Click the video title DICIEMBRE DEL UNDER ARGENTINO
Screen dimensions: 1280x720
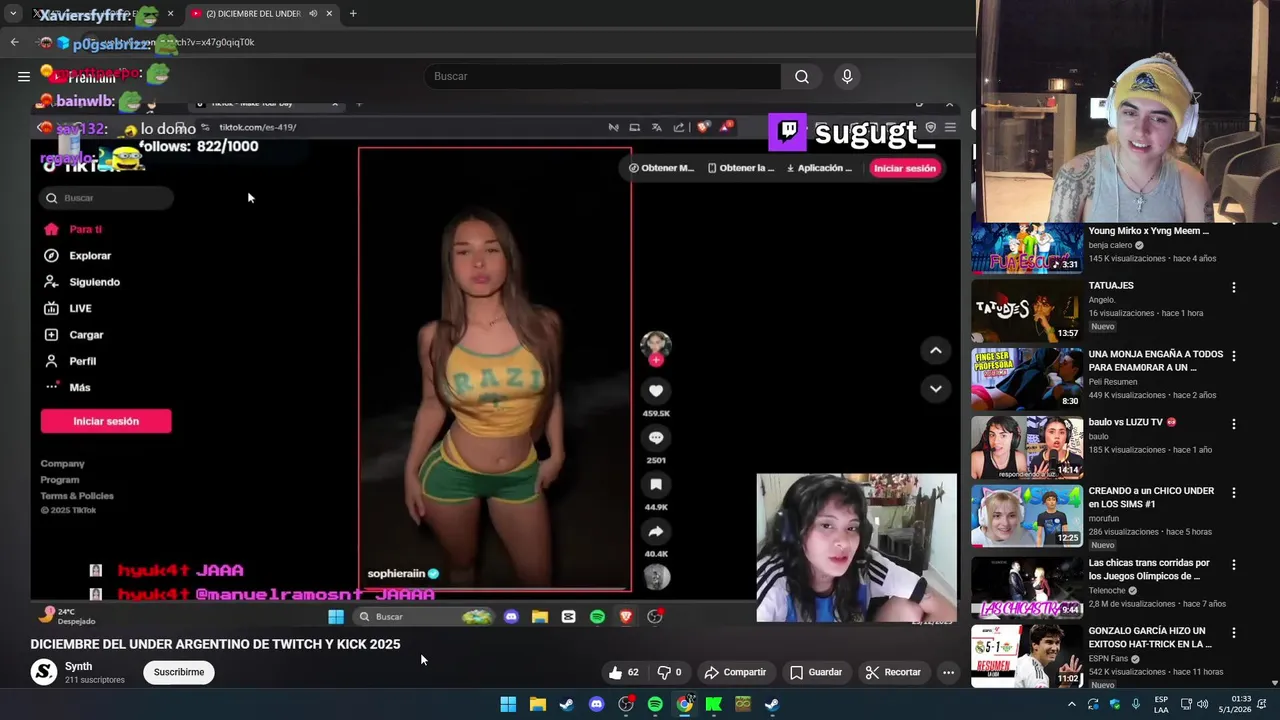point(215,644)
